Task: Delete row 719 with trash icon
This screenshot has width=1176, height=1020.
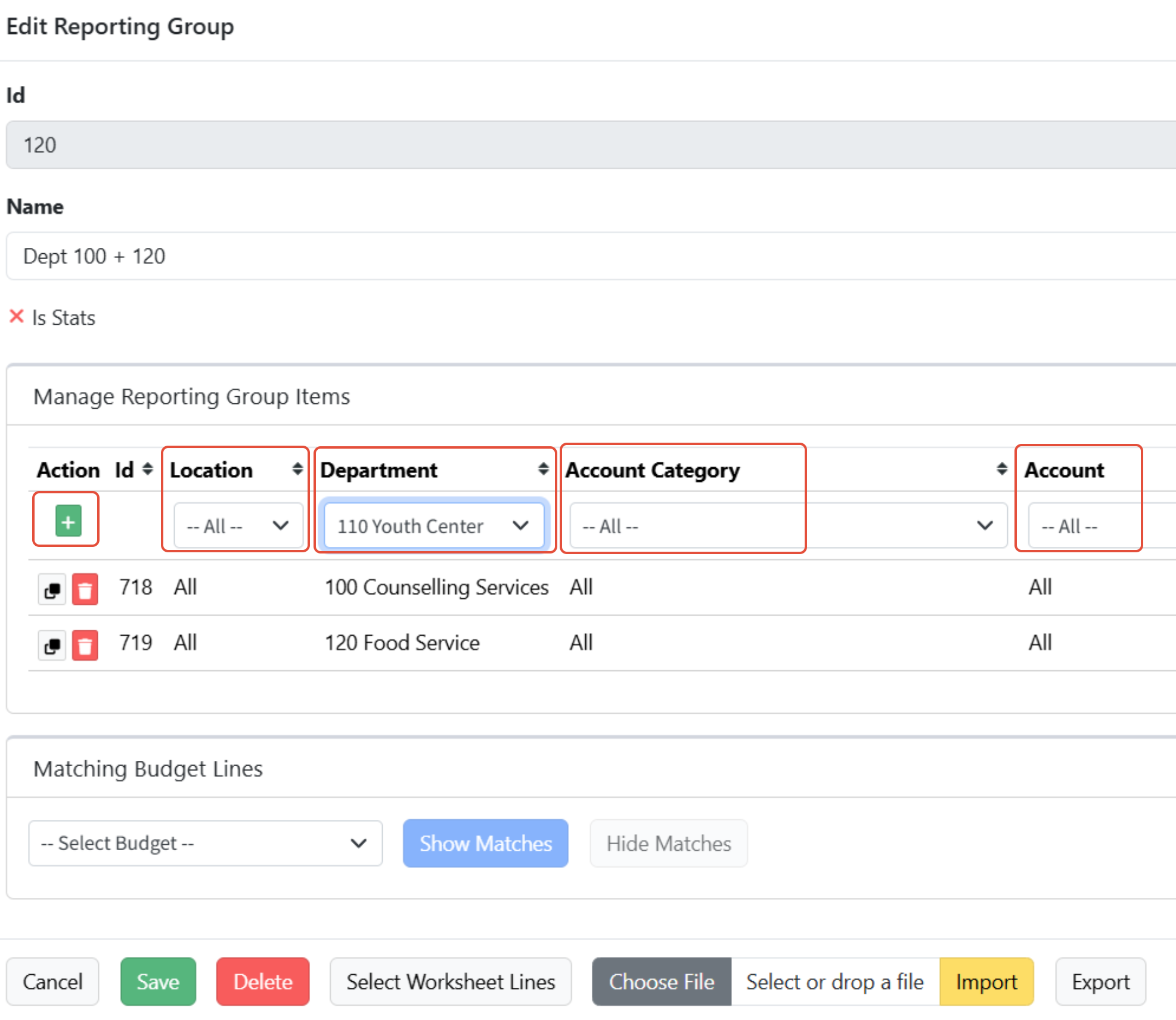Action: point(85,645)
